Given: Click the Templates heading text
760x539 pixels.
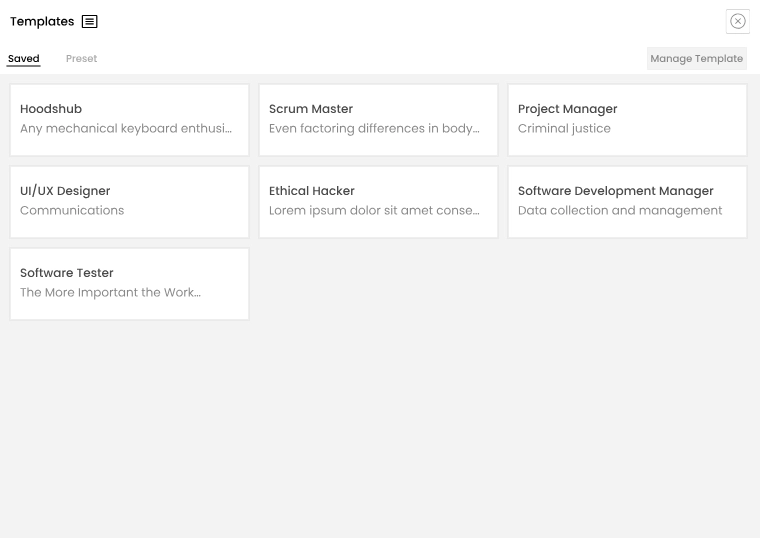Looking at the screenshot, I should pos(42,22).
